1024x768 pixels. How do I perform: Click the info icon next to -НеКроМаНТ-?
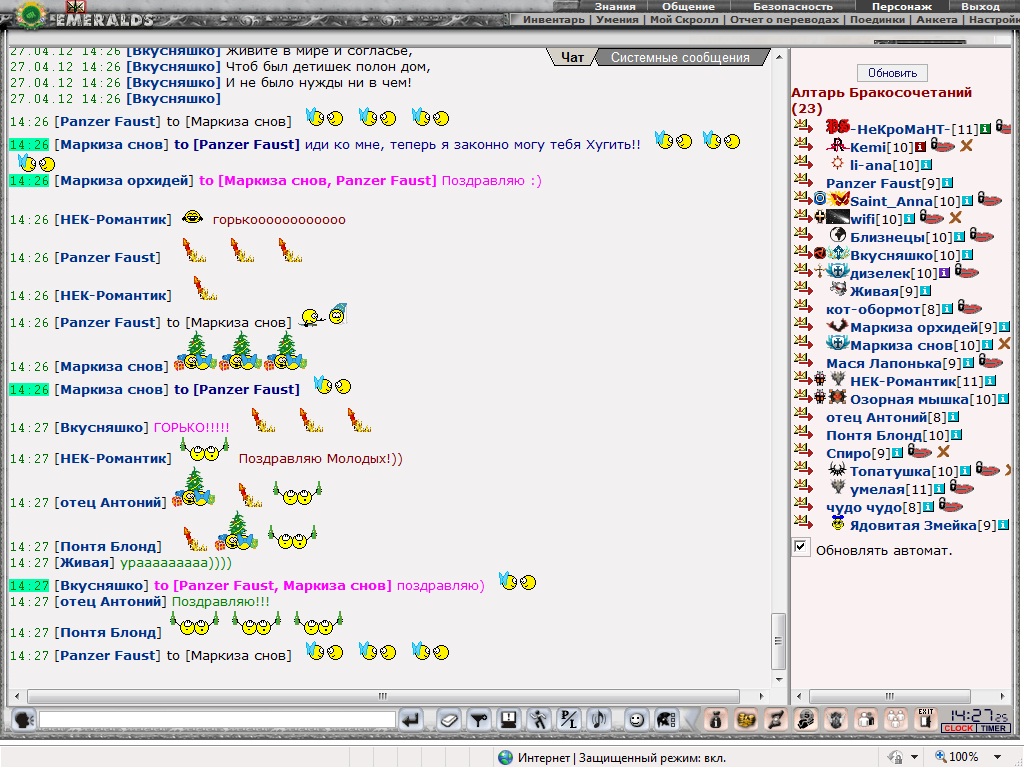tap(985, 129)
